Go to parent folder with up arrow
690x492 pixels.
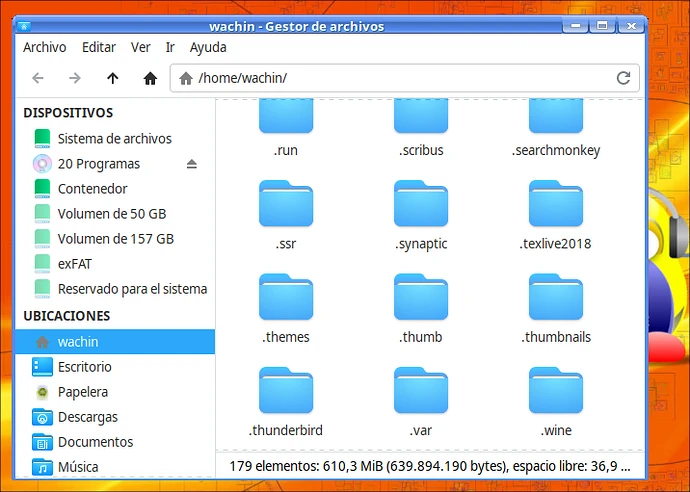(113, 78)
